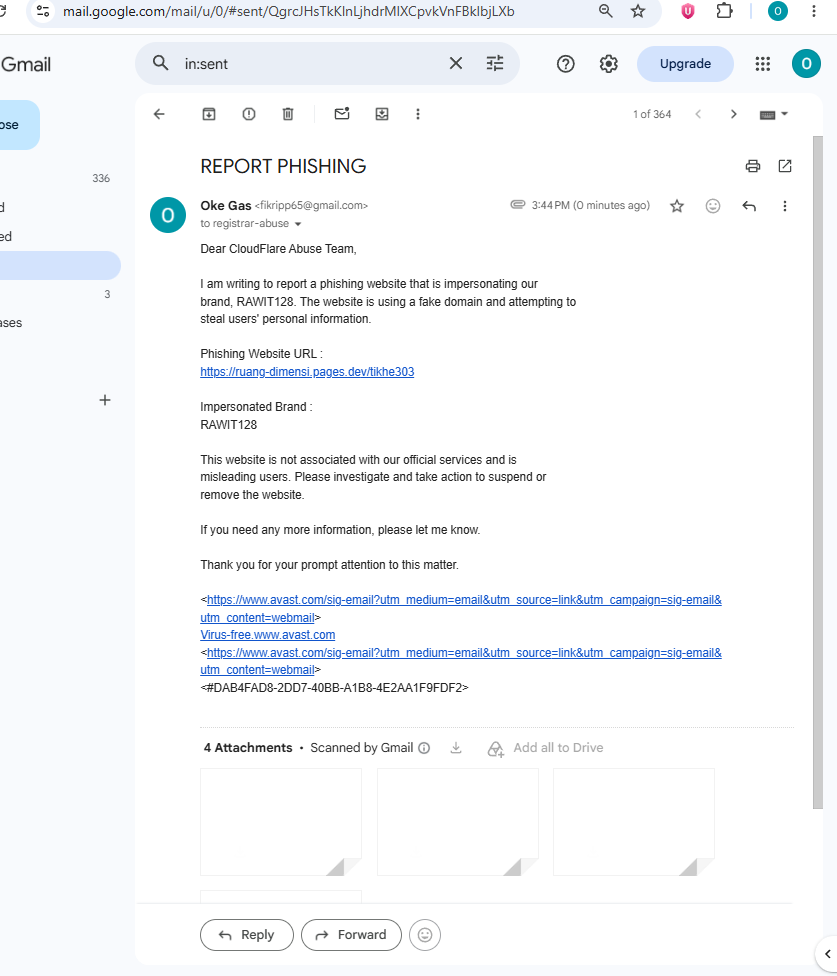The width and height of the screenshot is (837, 976).
Task: Open the message's three-dot More menu
Action: pyautogui.click(x=785, y=206)
